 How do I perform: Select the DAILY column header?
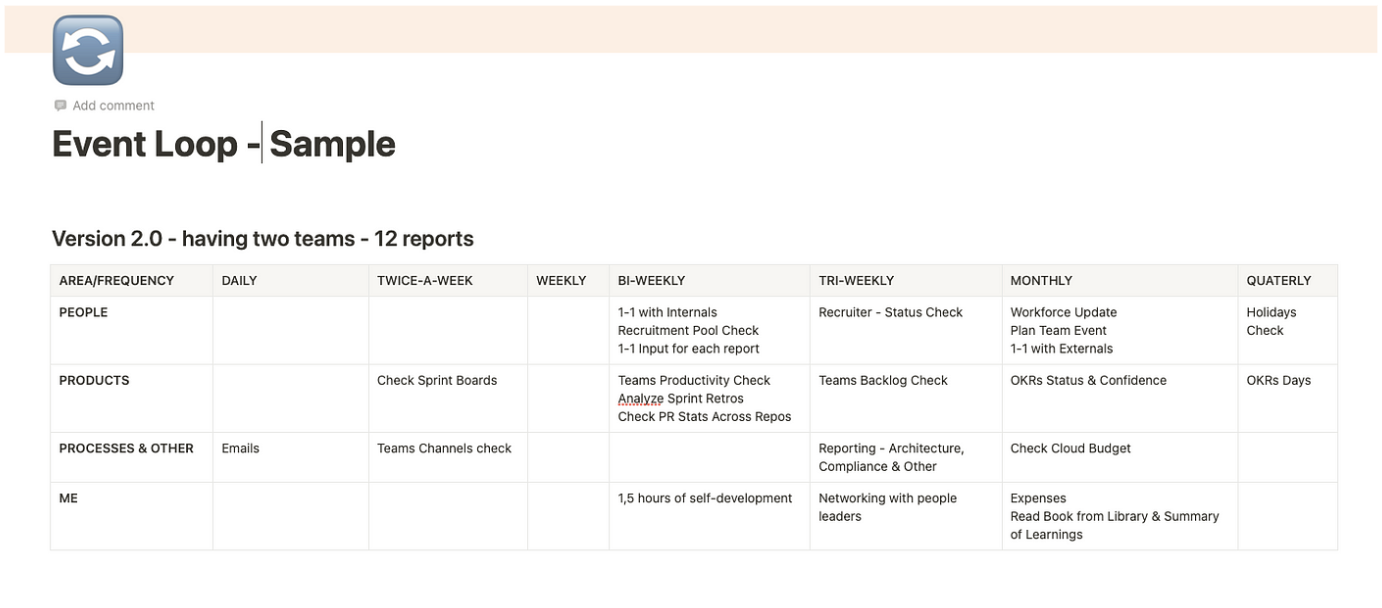pyautogui.click(x=239, y=281)
